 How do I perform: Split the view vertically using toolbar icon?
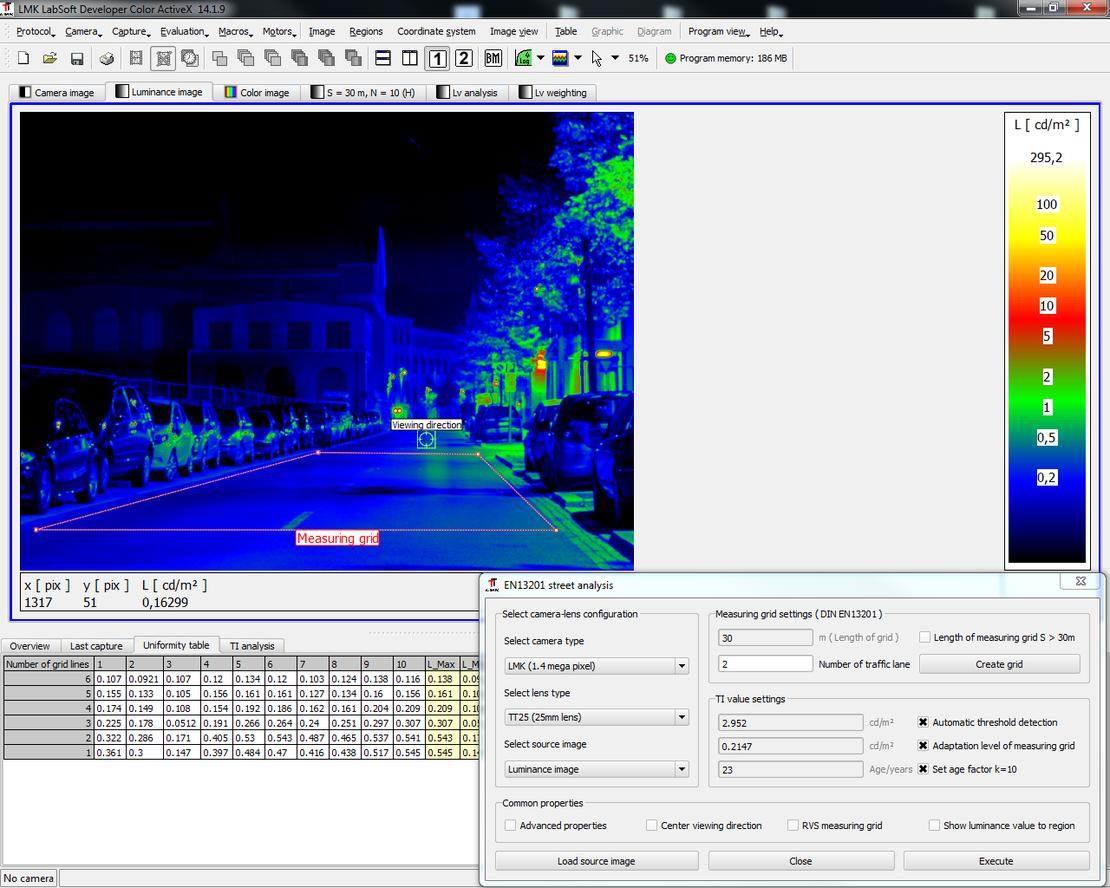tap(410, 58)
